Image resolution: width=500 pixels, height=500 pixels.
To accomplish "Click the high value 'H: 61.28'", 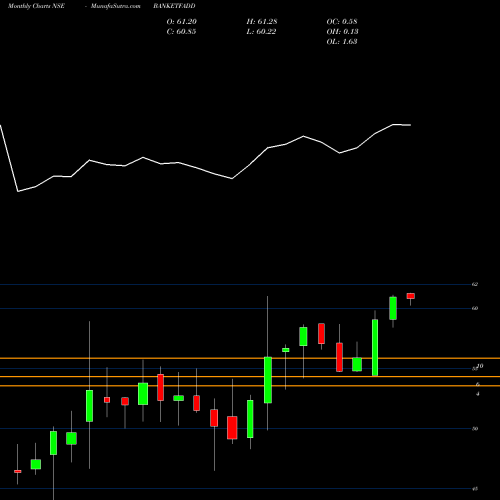I will tap(262, 22).
